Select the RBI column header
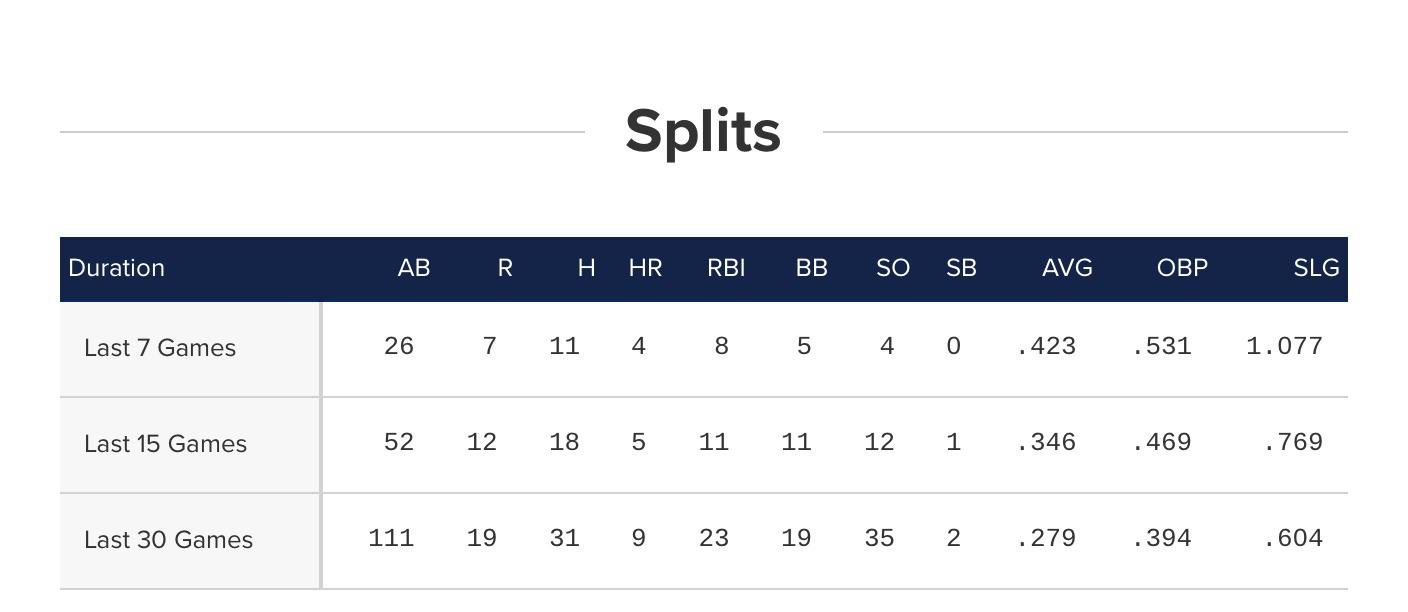This screenshot has width=1408, height=612. pos(726,268)
